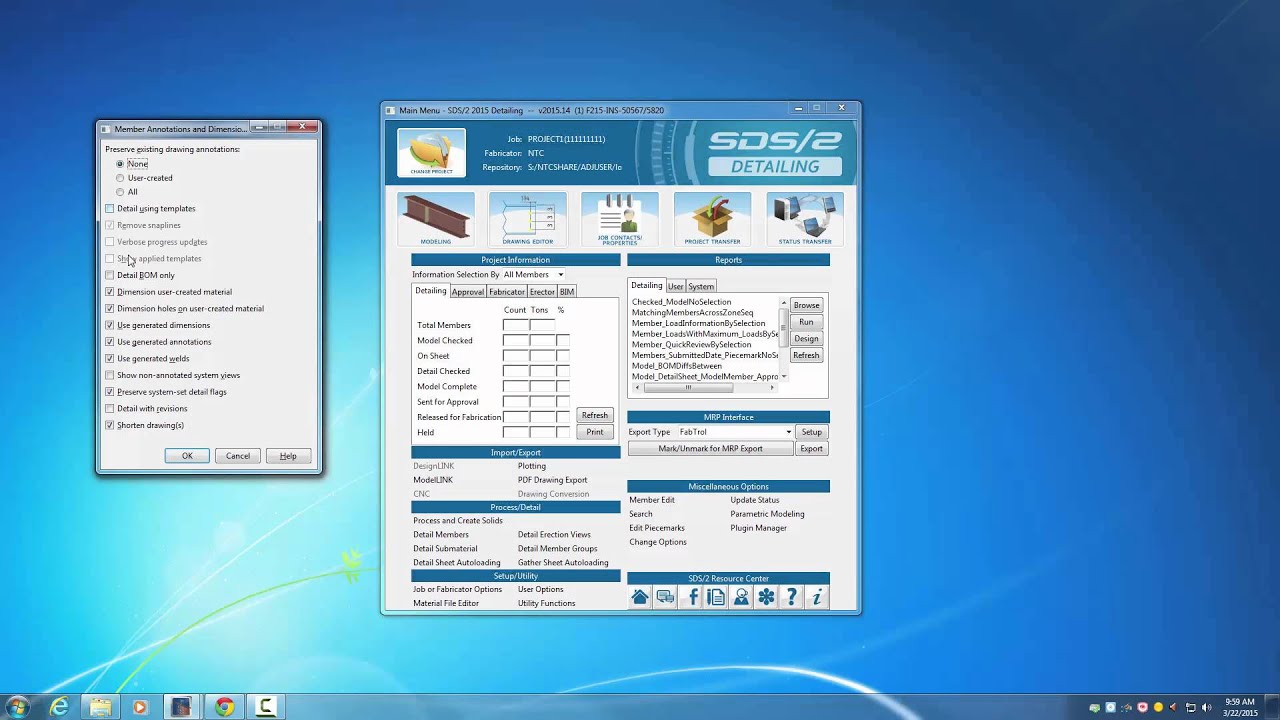Open the Change Project icon
1280x720 pixels.
pos(431,152)
